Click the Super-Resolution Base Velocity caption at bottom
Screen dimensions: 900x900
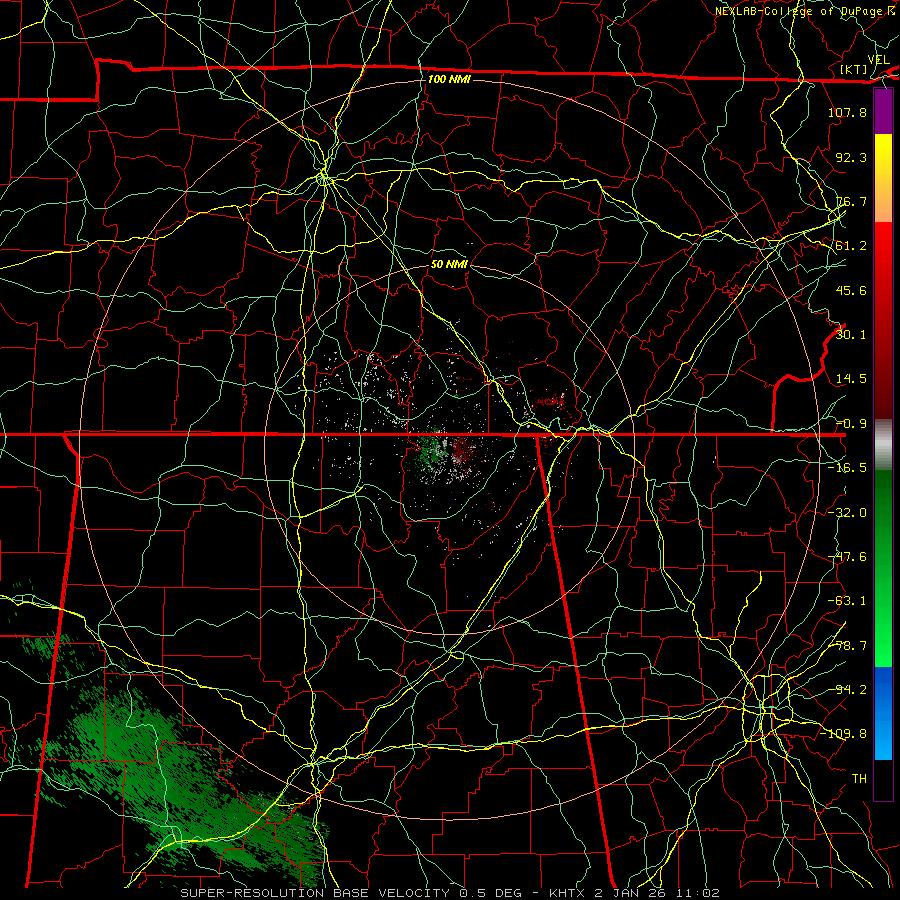449,893
